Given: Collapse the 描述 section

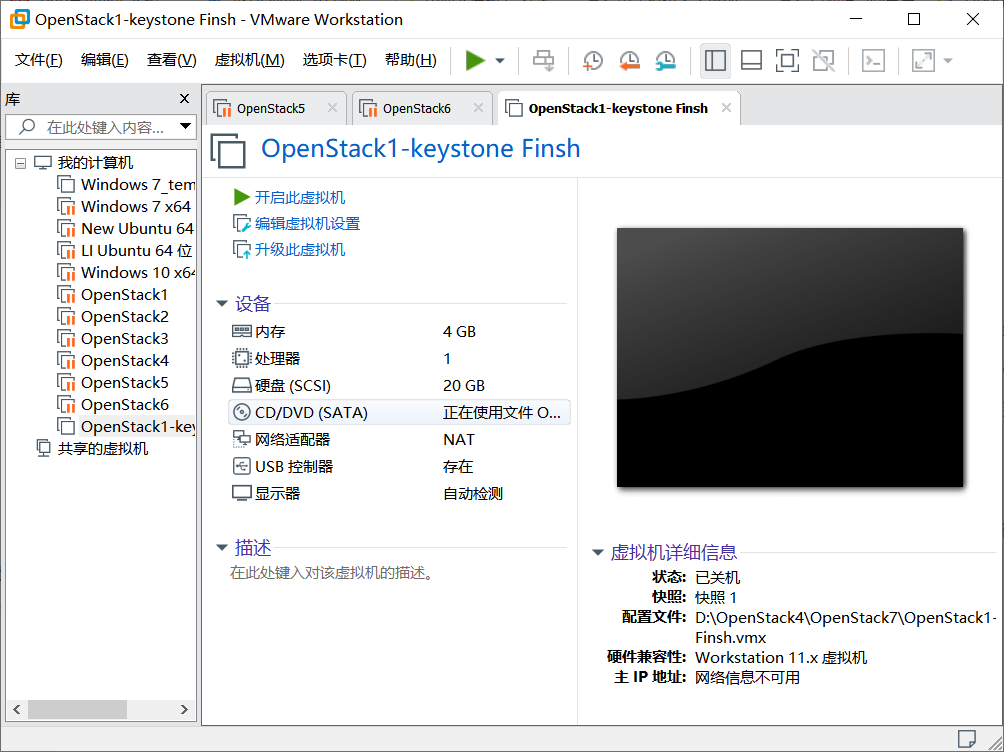Looking at the screenshot, I should [222, 547].
